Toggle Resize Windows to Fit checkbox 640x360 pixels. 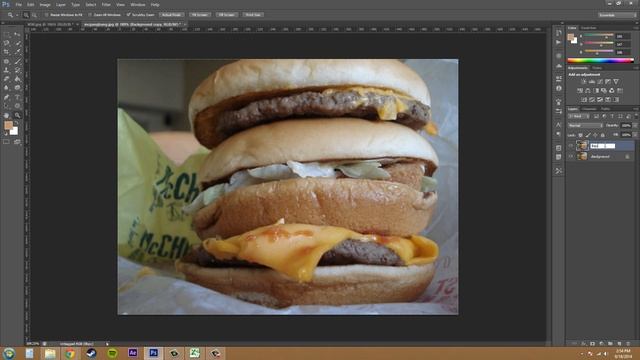47,15
